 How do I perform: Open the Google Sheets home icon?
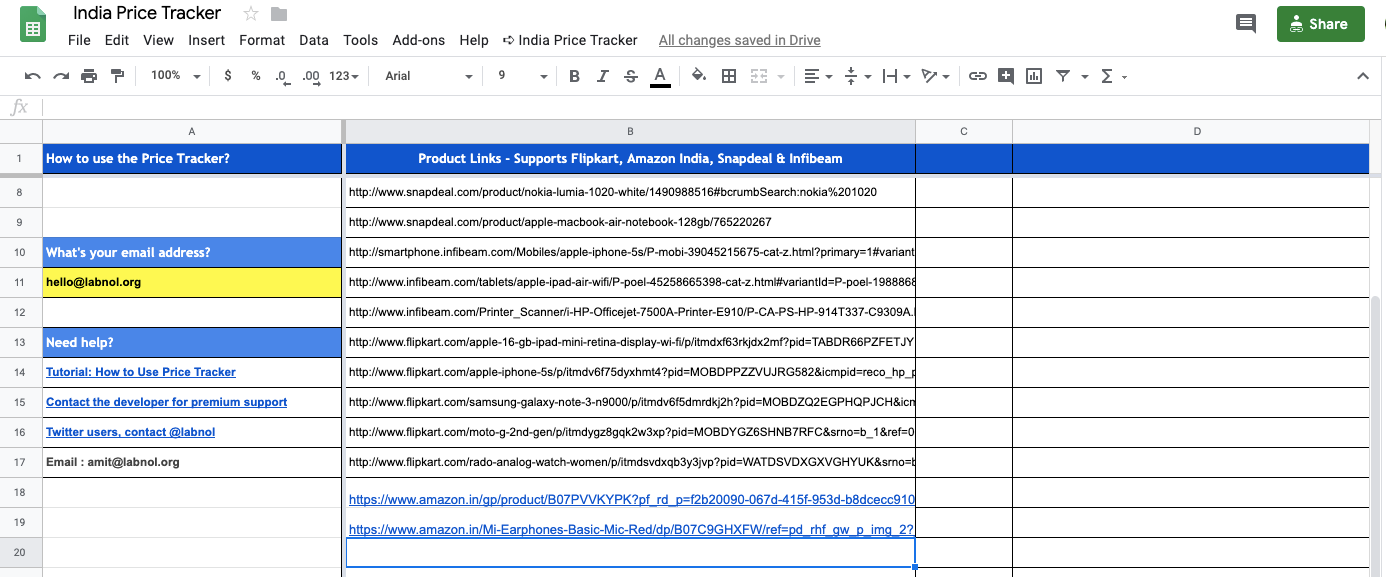[x=33, y=24]
